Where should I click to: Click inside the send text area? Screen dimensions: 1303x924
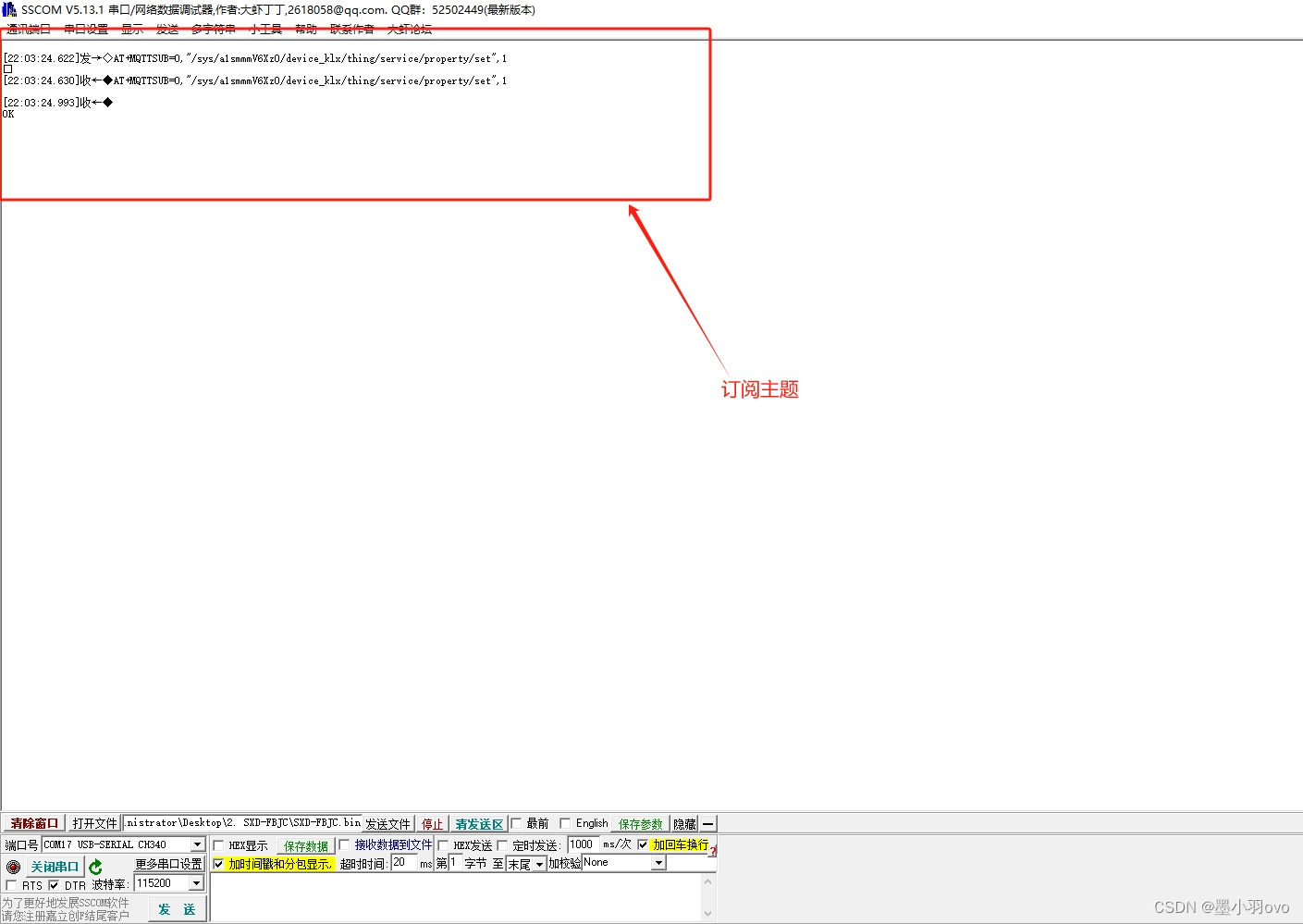pos(455,897)
